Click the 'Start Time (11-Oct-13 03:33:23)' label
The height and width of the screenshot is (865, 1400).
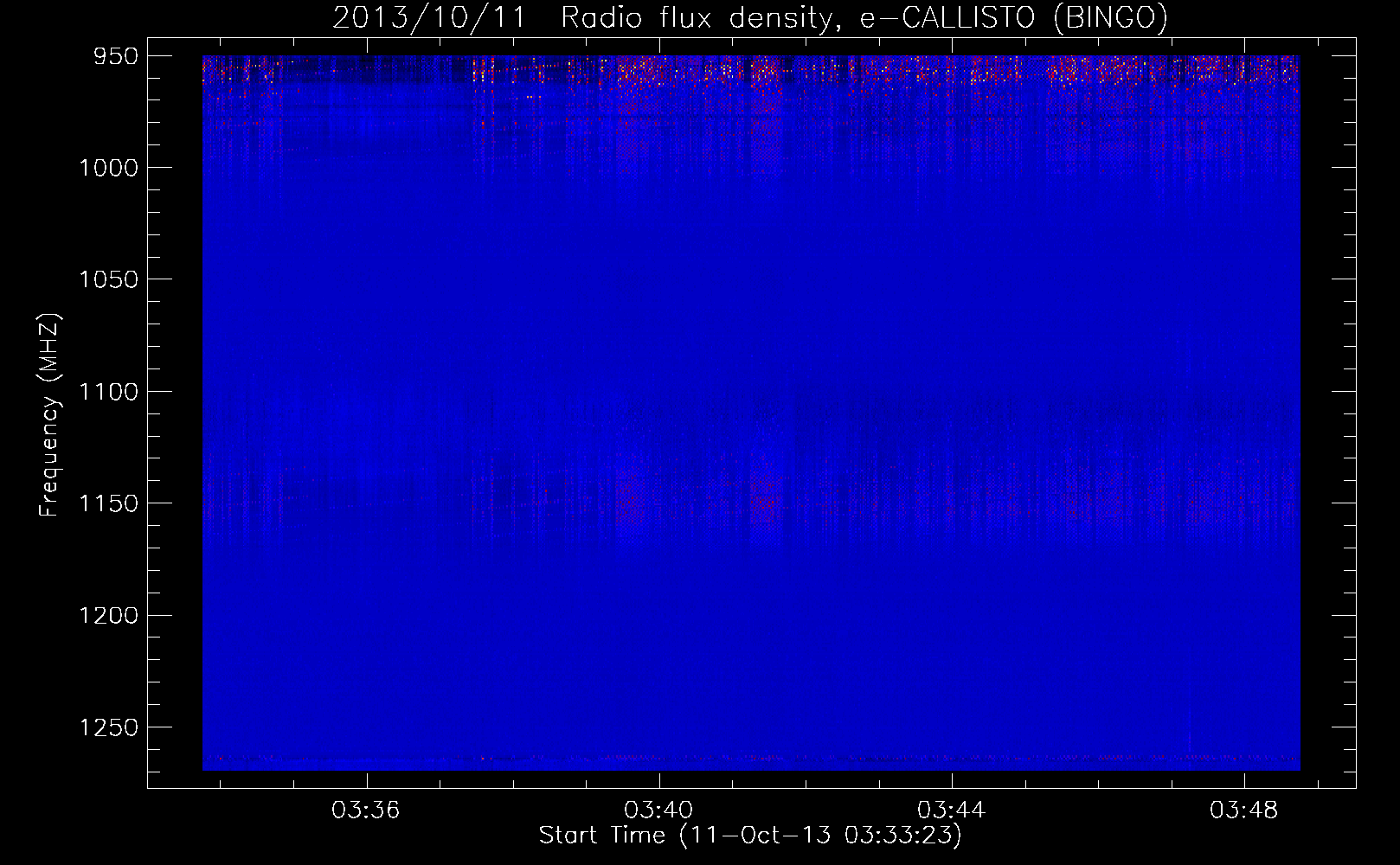tap(750, 836)
